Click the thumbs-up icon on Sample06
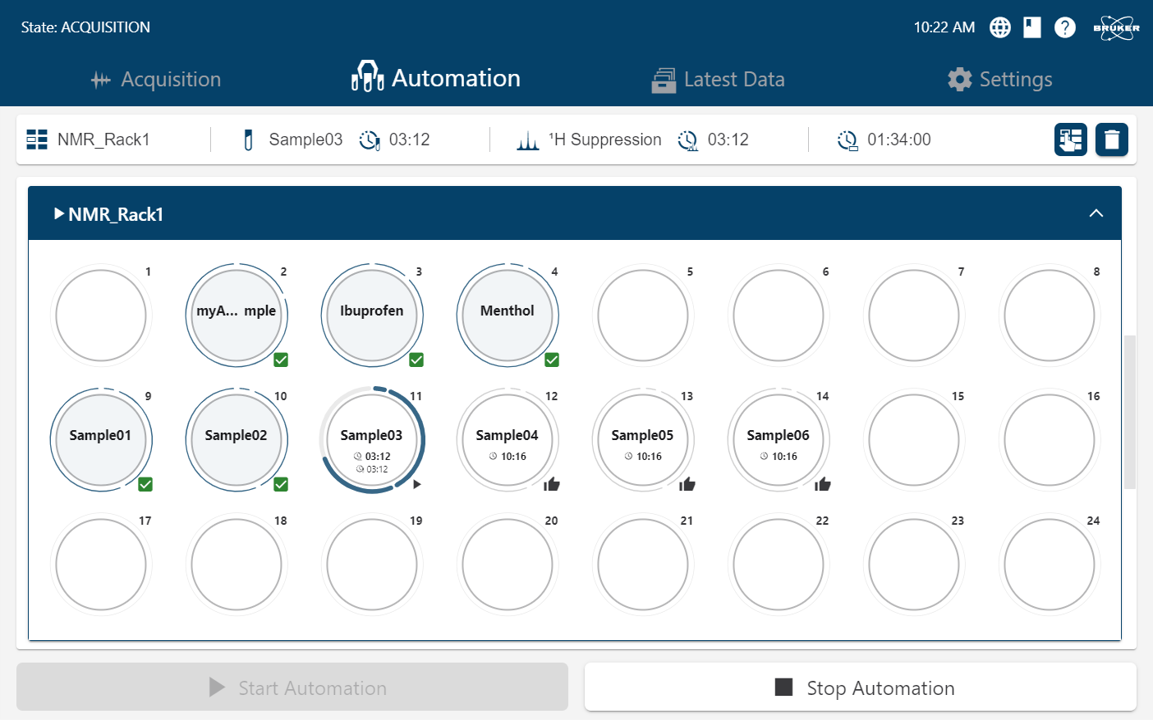 click(822, 484)
